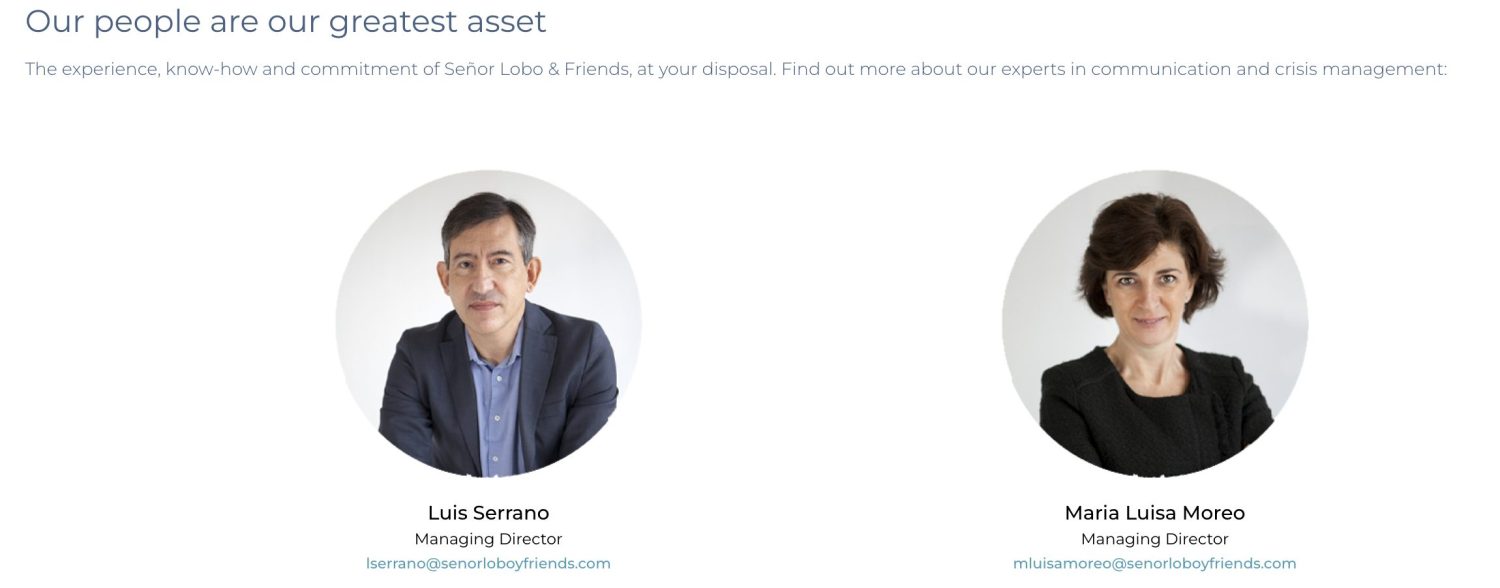Viewport: 1500px width, 588px height.
Task: Click Luis Serrano's email address link
Action: pos(488,563)
